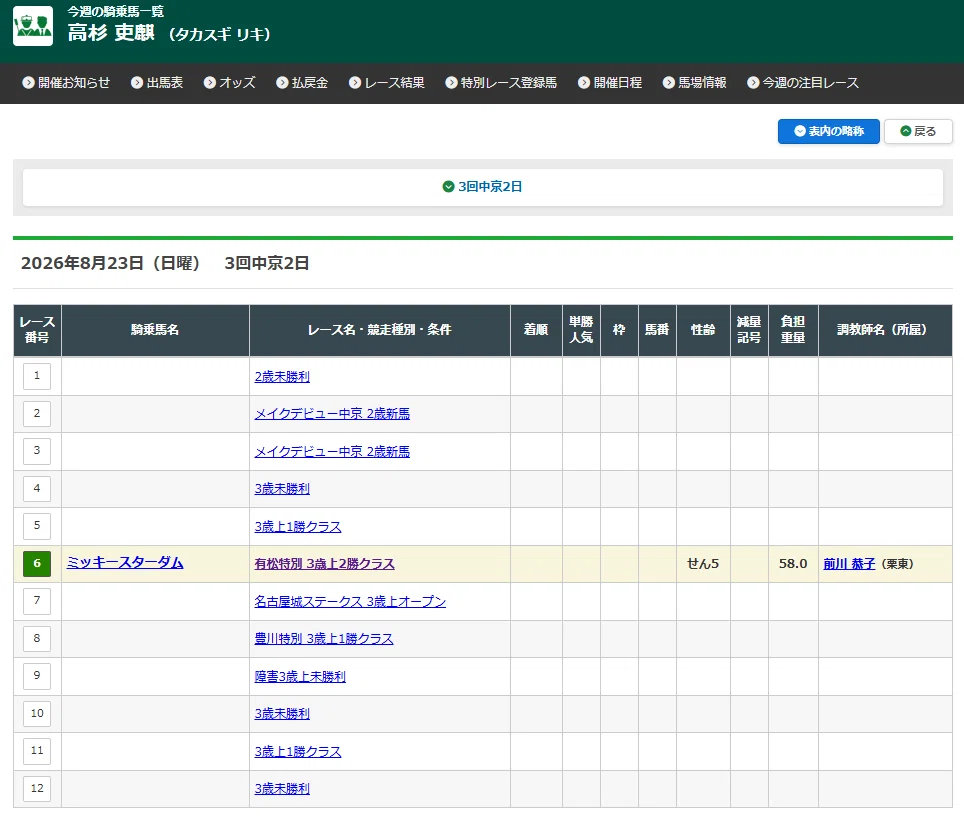Click the green race number 6 badge
Viewport: 964px width, 817px height.
click(37, 564)
